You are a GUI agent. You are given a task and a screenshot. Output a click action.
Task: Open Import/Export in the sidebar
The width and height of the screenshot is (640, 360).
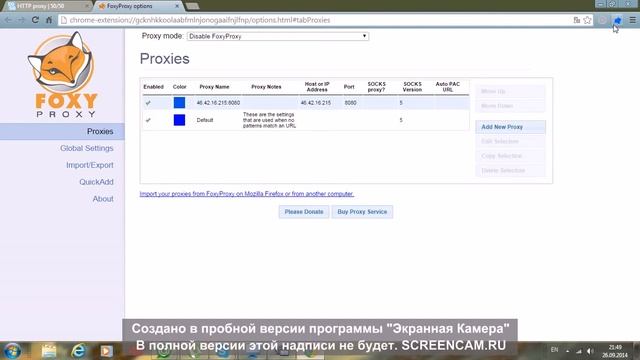point(90,165)
